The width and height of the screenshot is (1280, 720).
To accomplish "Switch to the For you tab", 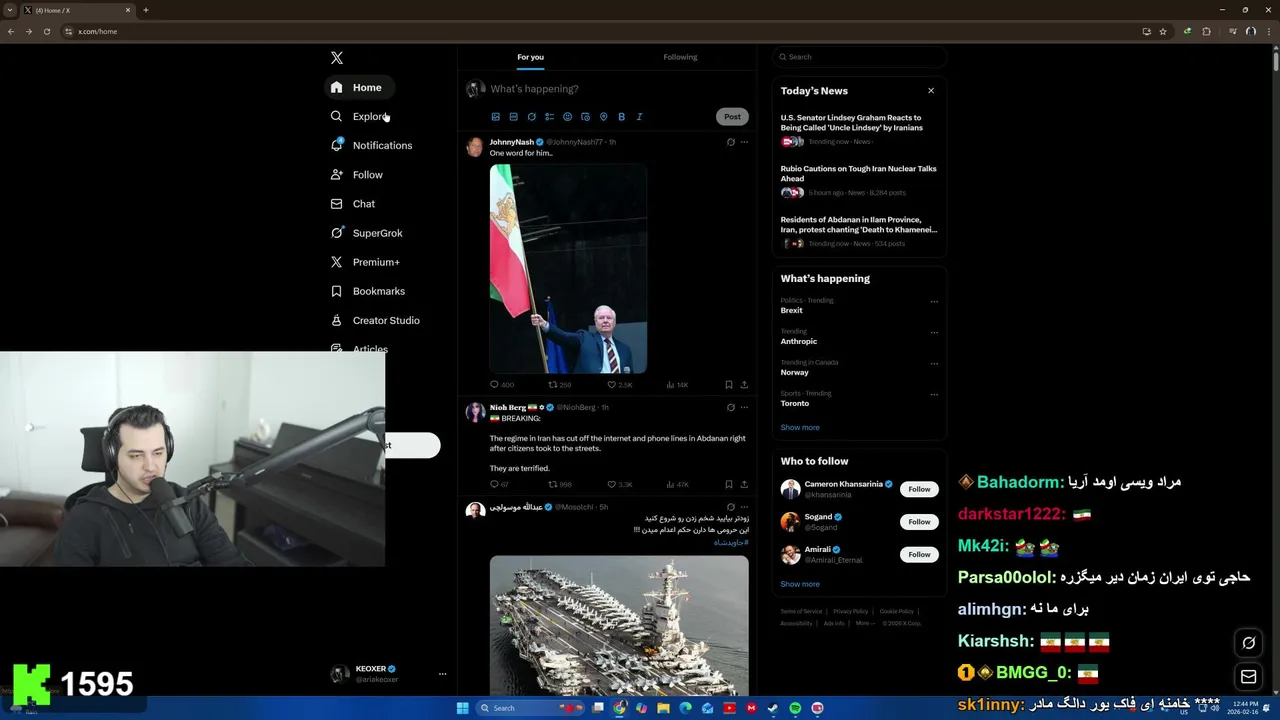I will point(530,57).
